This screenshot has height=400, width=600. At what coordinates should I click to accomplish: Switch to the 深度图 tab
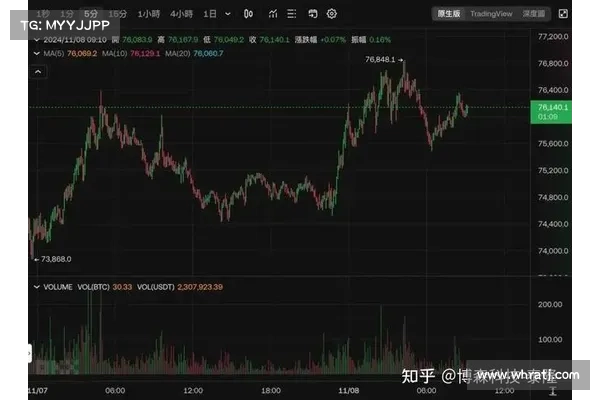click(x=537, y=14)
